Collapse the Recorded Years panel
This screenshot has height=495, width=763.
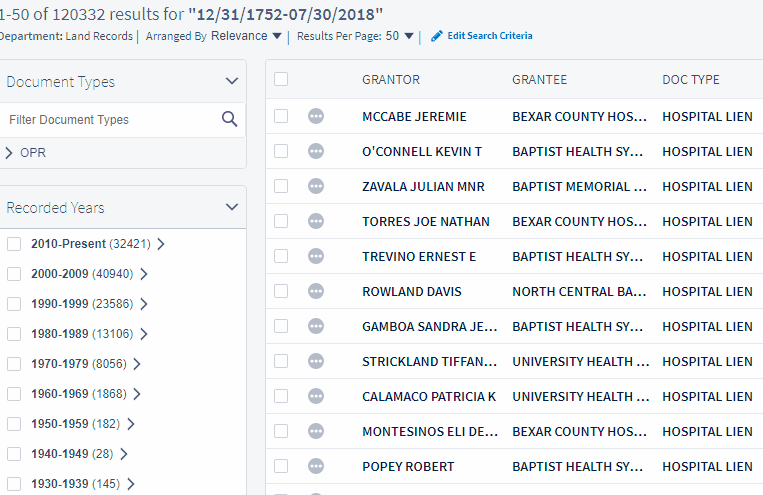(x=232, y=207)
